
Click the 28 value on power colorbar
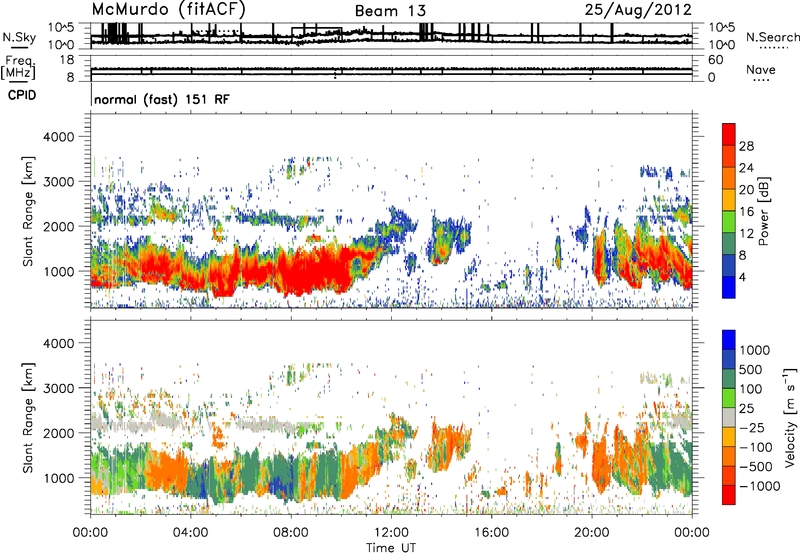coord(746,146)
